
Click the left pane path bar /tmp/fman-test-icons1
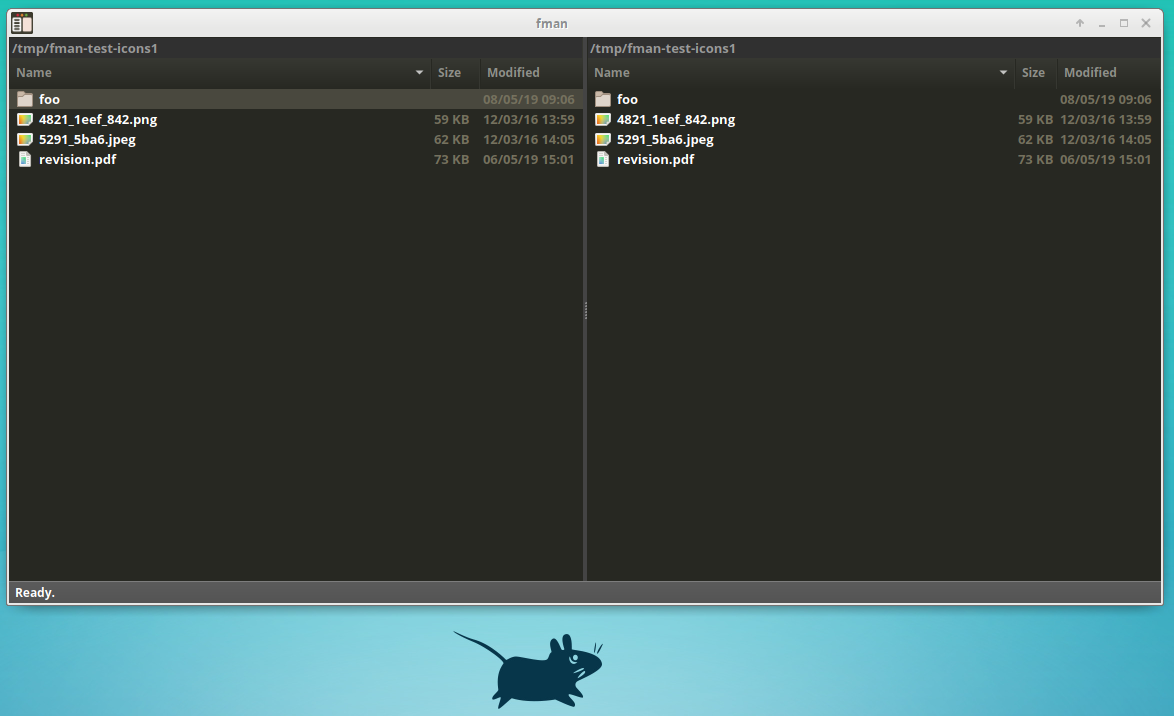point(85,47)
